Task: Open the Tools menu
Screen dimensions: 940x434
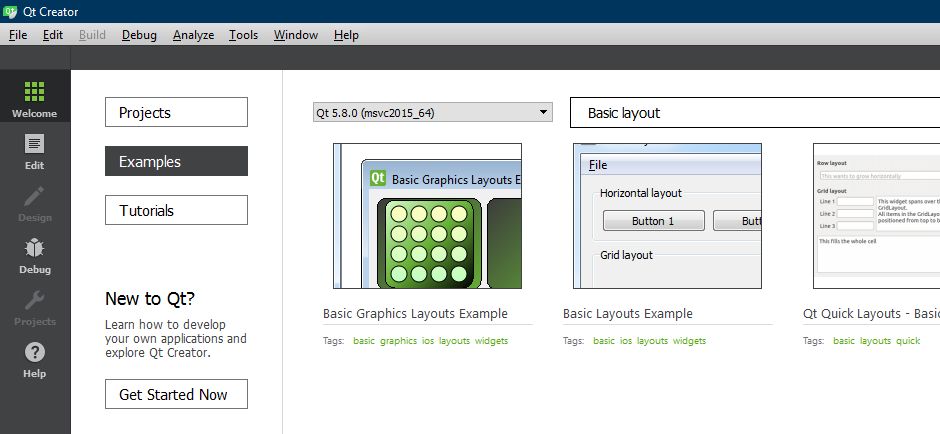Action: pyautogui.click(x=243, y=35)
